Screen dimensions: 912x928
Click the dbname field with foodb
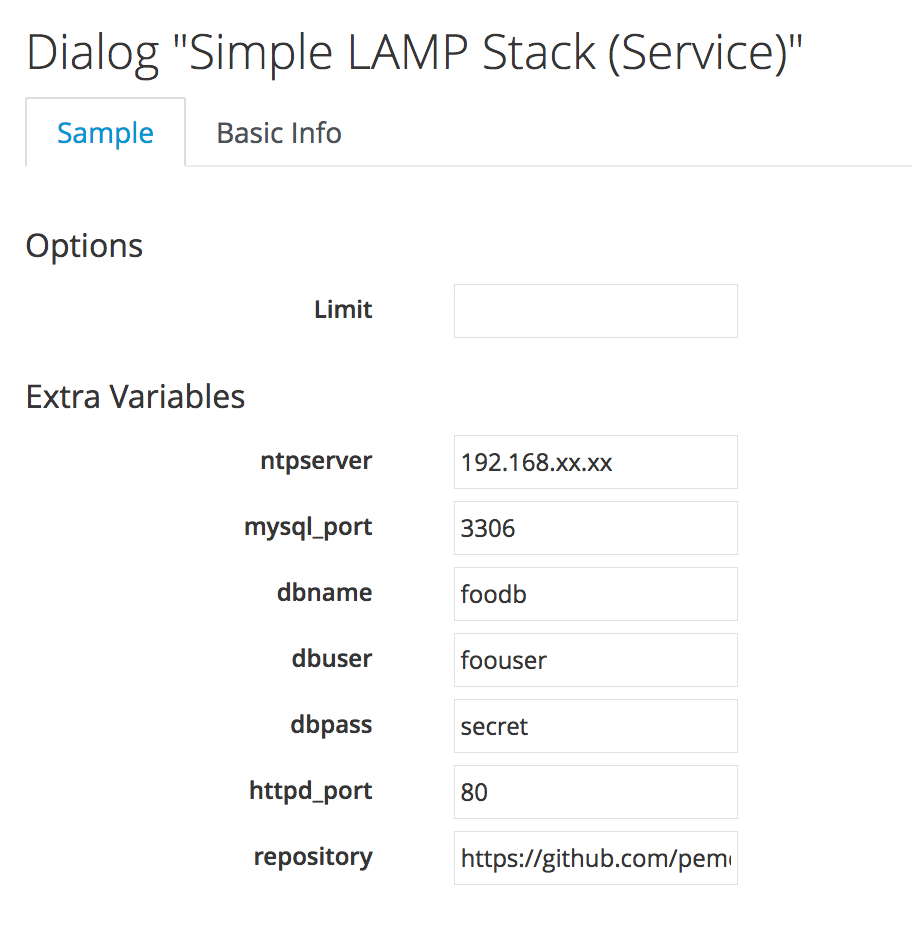(x=595, y=594)
